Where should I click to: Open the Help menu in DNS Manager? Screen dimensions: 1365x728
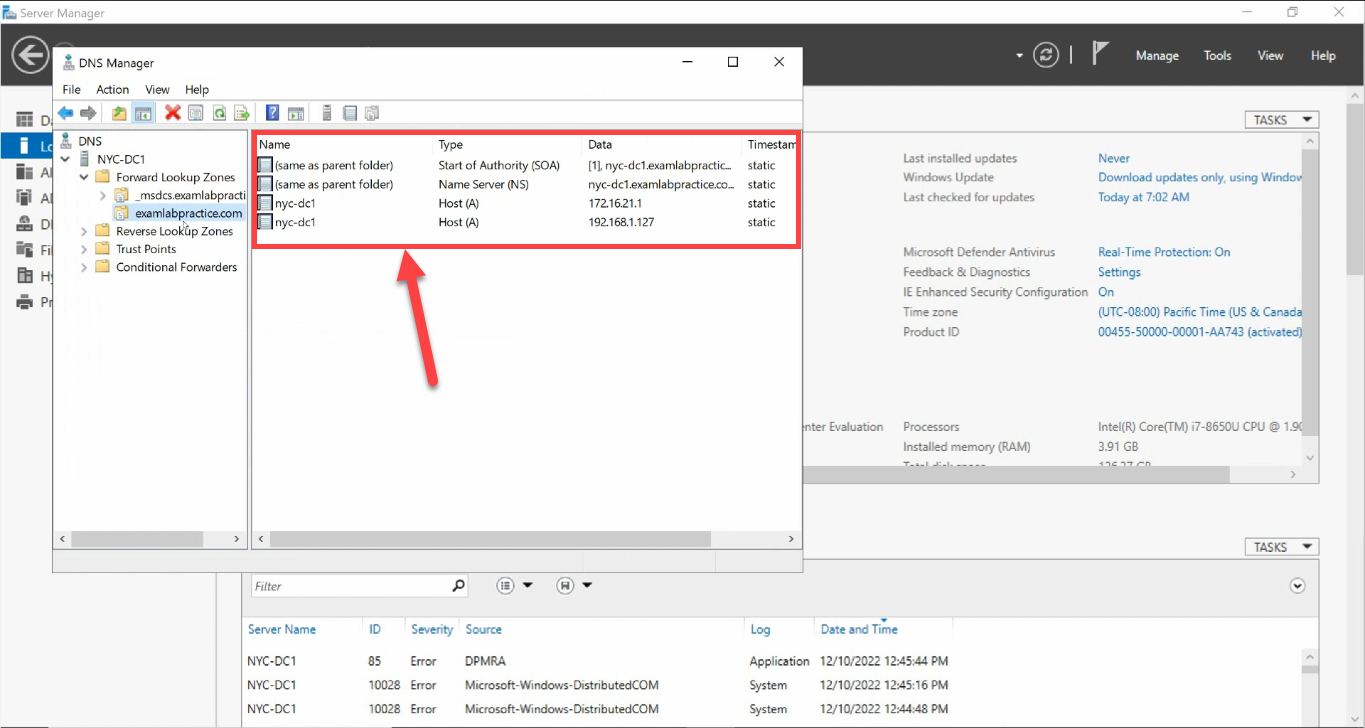(197, 90)
